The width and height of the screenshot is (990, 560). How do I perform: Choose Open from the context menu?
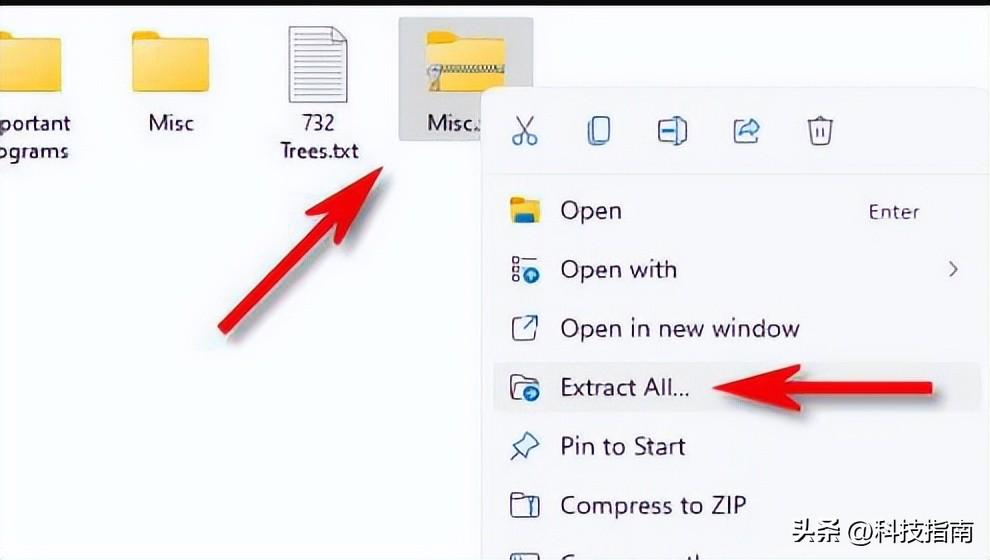pyautogui.click(x=736, y=211)
